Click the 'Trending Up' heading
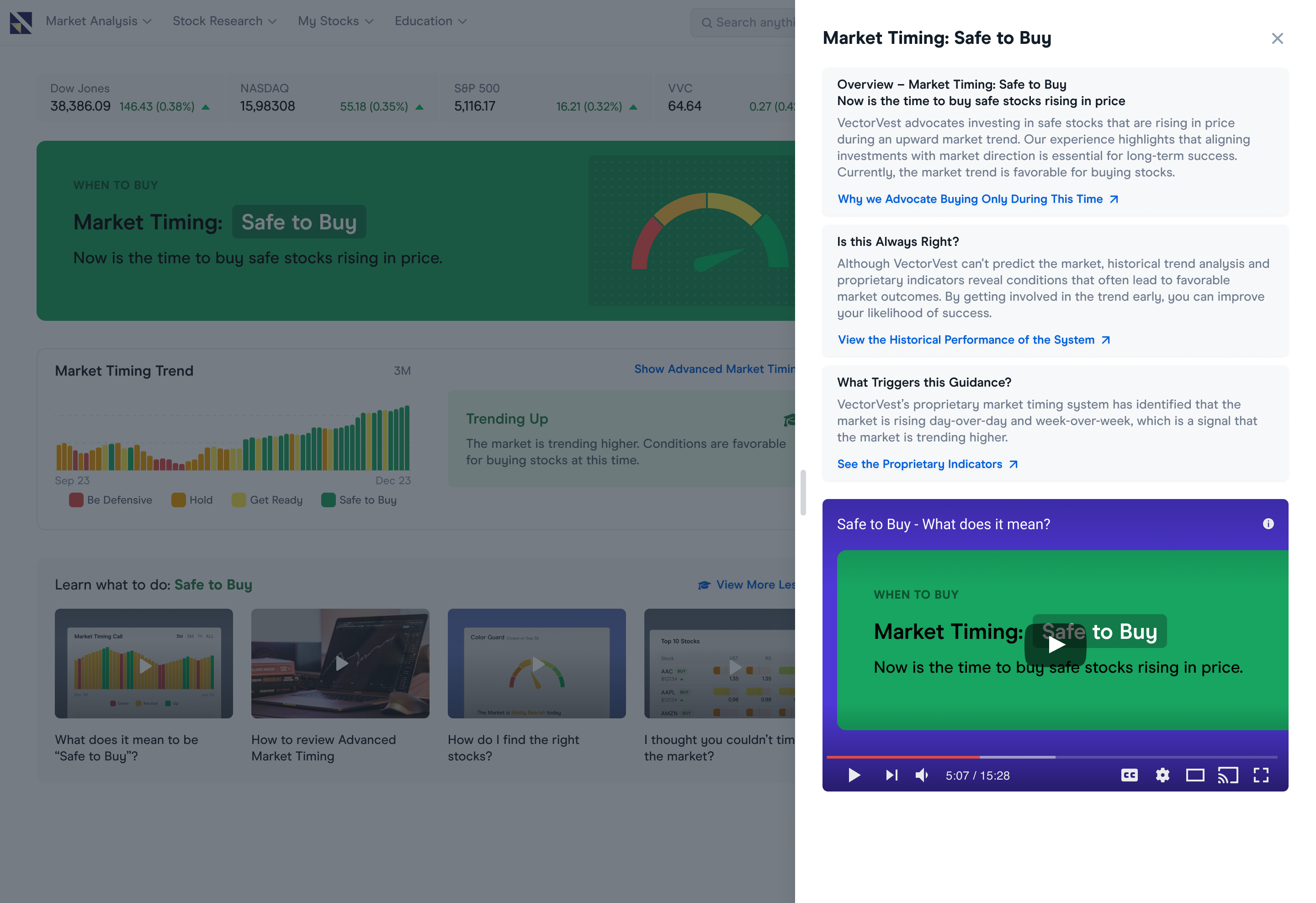Viewport: 1316px width, 903px height. click(x=507, y=419)
